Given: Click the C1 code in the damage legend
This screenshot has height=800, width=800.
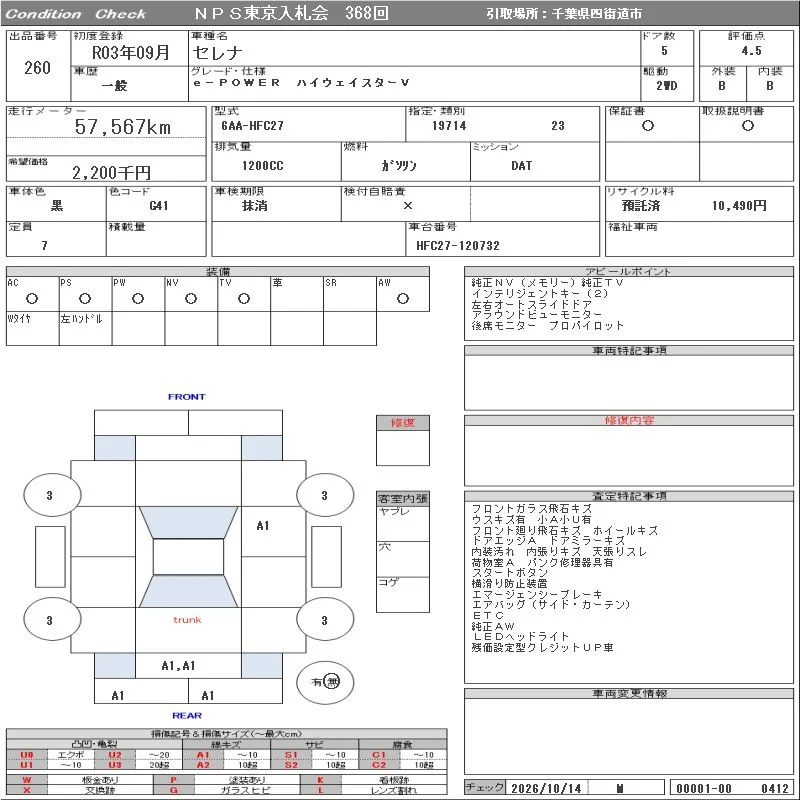Looking at the screenshot, I should (379, 755).
